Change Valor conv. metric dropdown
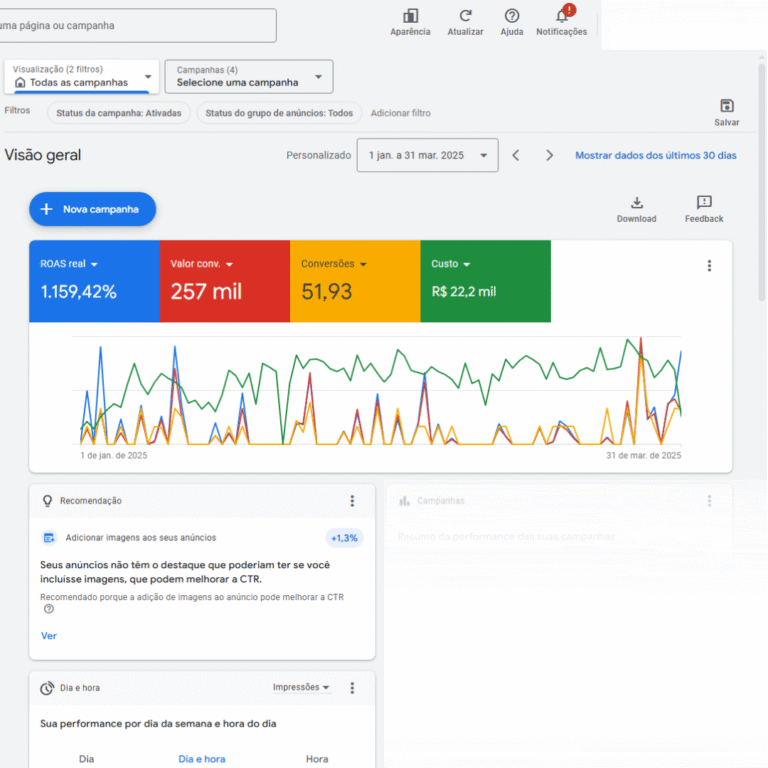Image resolution: width=768 pixels, height=768 pixels. tap(202, 264)
